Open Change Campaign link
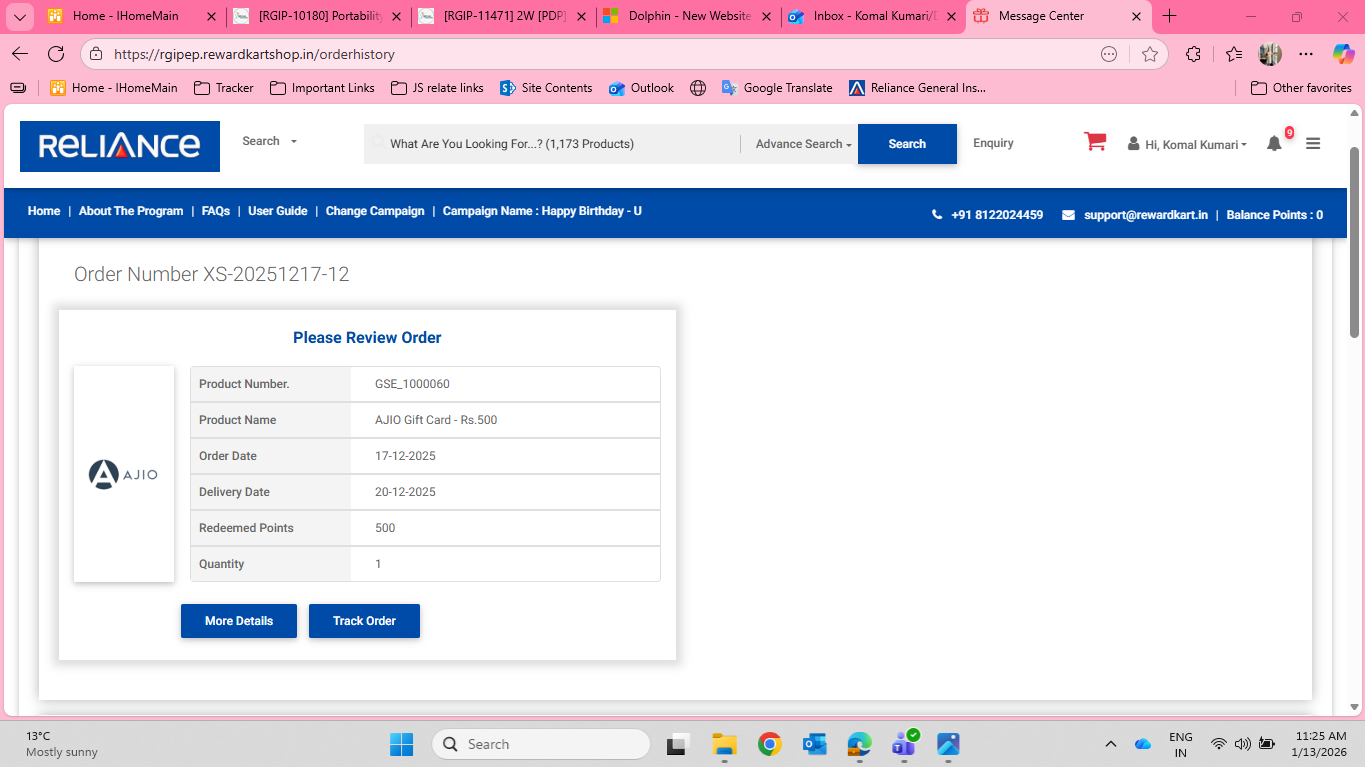 point(375,211)
